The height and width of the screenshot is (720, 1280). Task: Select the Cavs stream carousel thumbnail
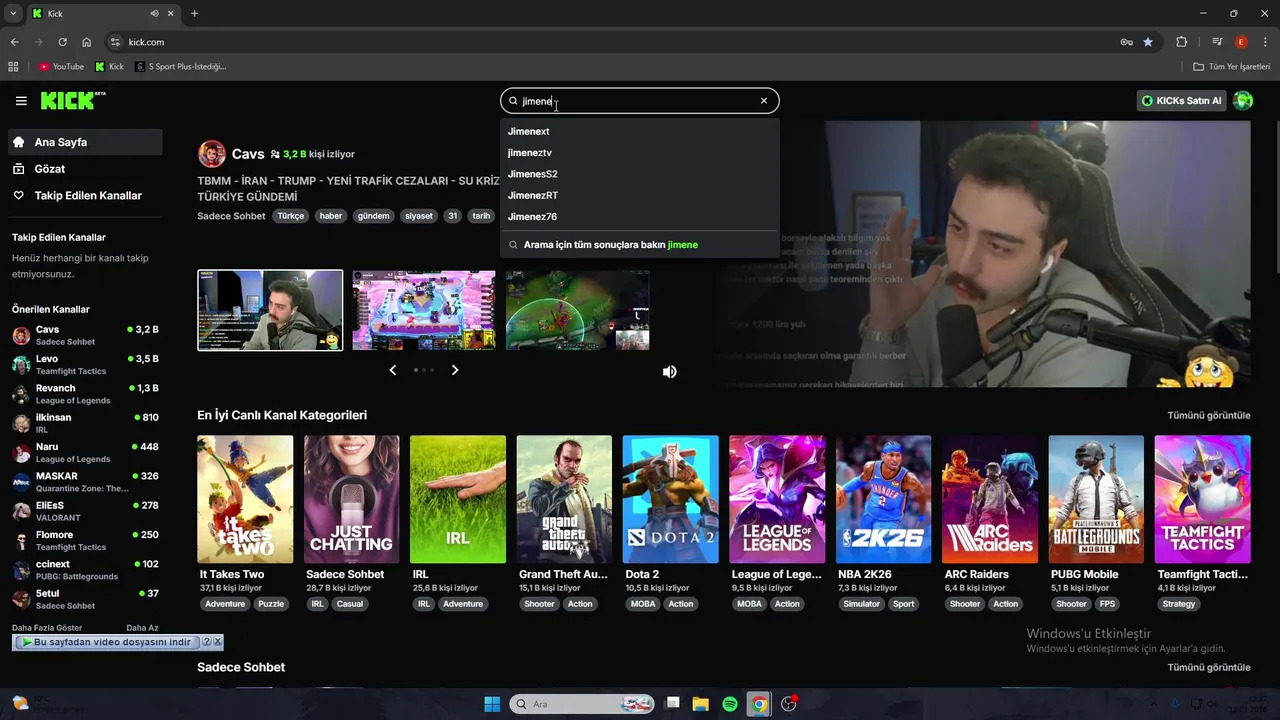point(270,310)
